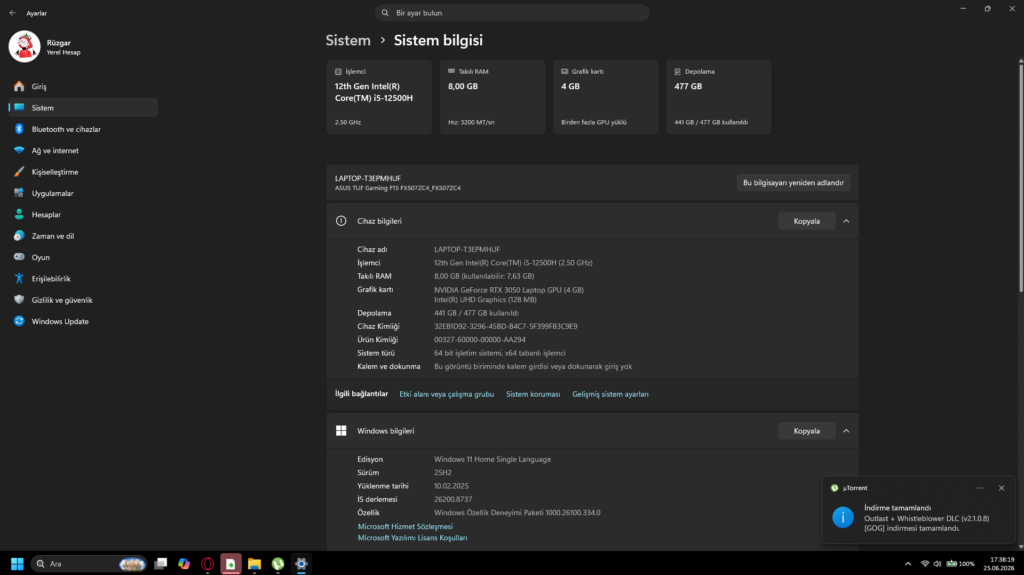1024x575 pixels.
Task: Collapse the Windows bilgileri section chevron
Action: [846, 431]
